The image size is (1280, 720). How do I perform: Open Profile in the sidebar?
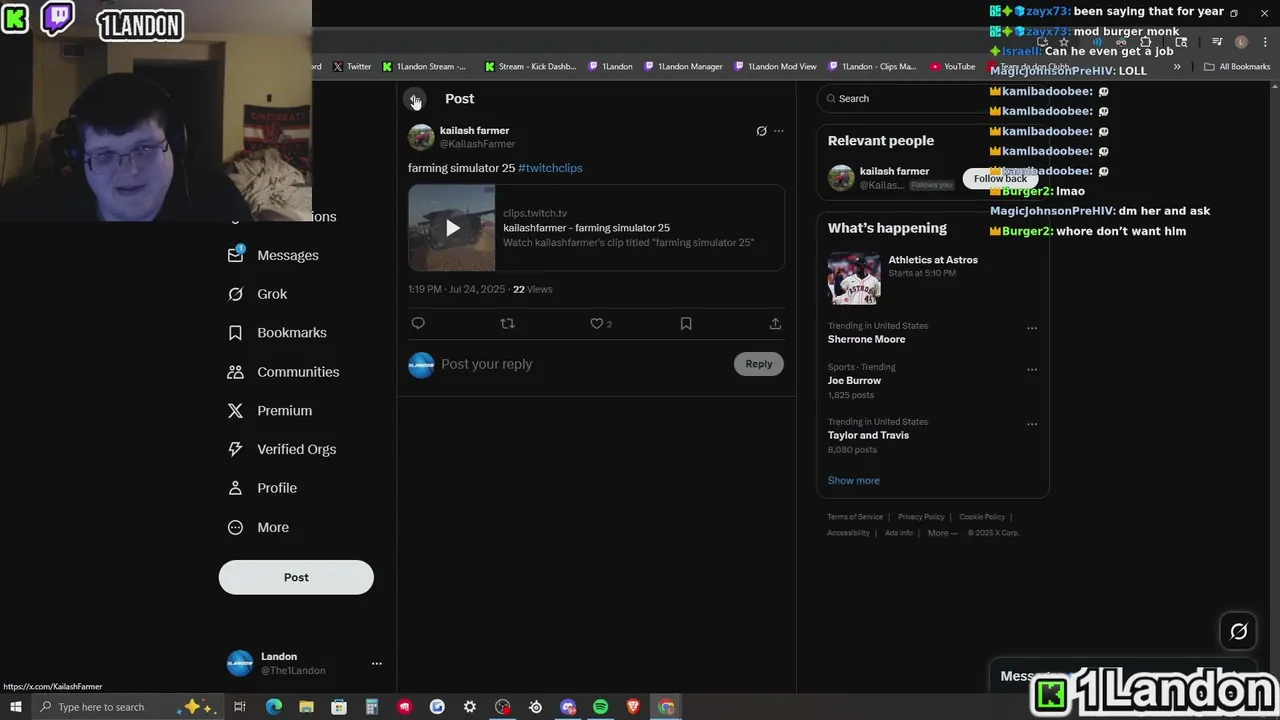(x=263, y=488)
